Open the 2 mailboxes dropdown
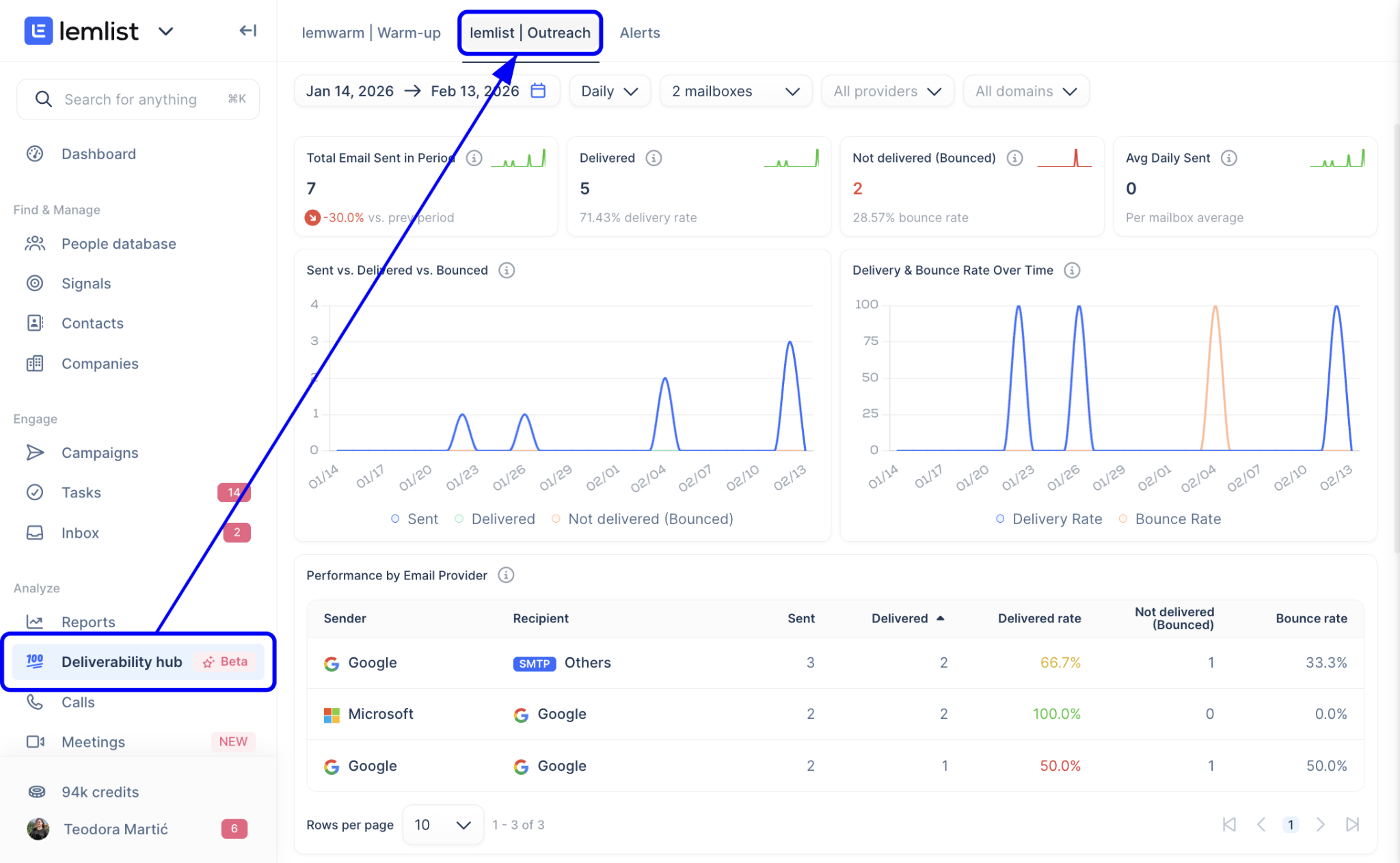Image resolution: width=1400 pixels, height=863 pixels. 736,91
